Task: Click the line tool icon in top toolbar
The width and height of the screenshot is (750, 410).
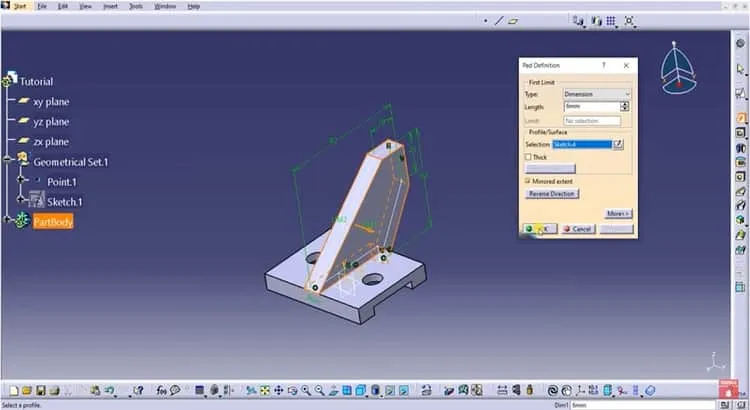Action: [x=499, y=21]
